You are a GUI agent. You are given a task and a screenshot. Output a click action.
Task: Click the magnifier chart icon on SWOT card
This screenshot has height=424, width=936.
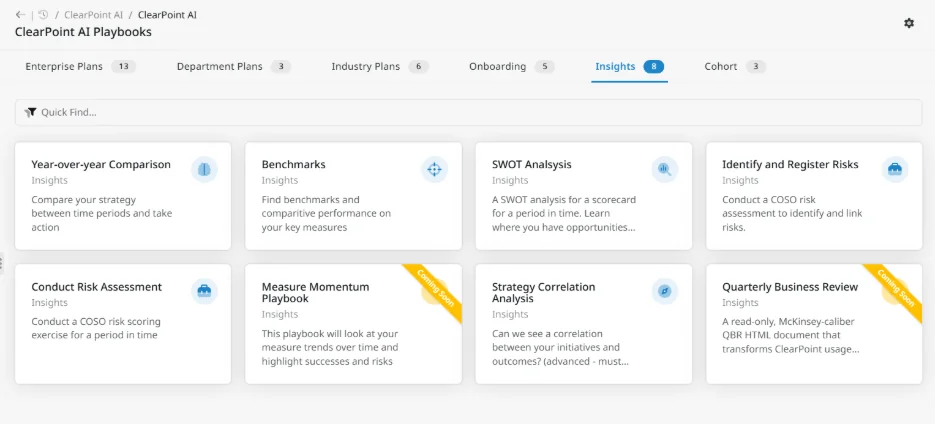664,170
